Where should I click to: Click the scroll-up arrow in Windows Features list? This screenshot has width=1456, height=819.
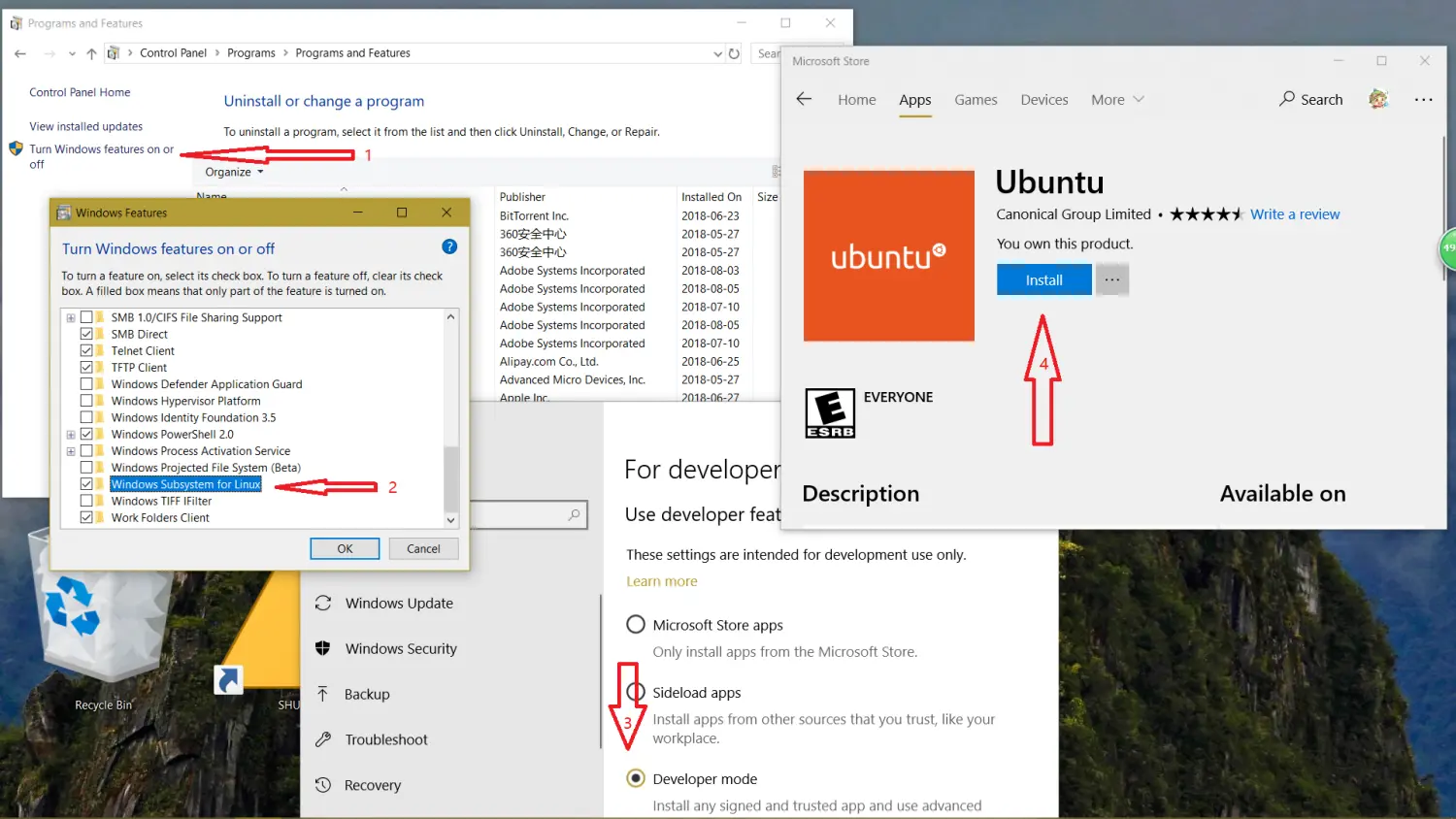coord(450,316)
